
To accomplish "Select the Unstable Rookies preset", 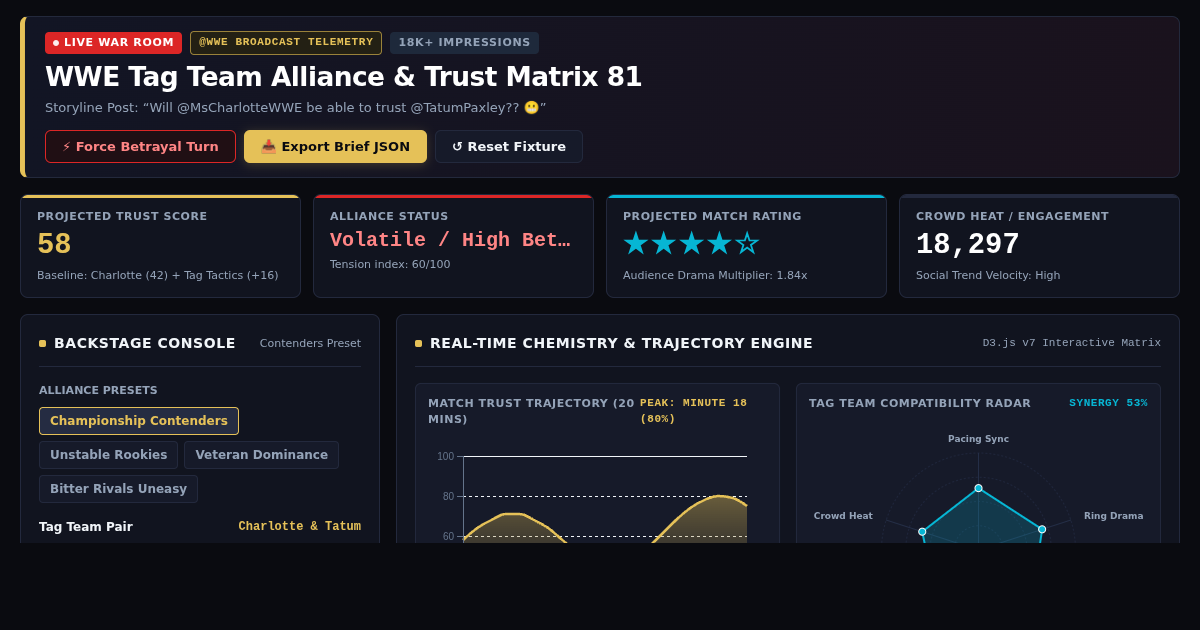I will tap(108, 455).
